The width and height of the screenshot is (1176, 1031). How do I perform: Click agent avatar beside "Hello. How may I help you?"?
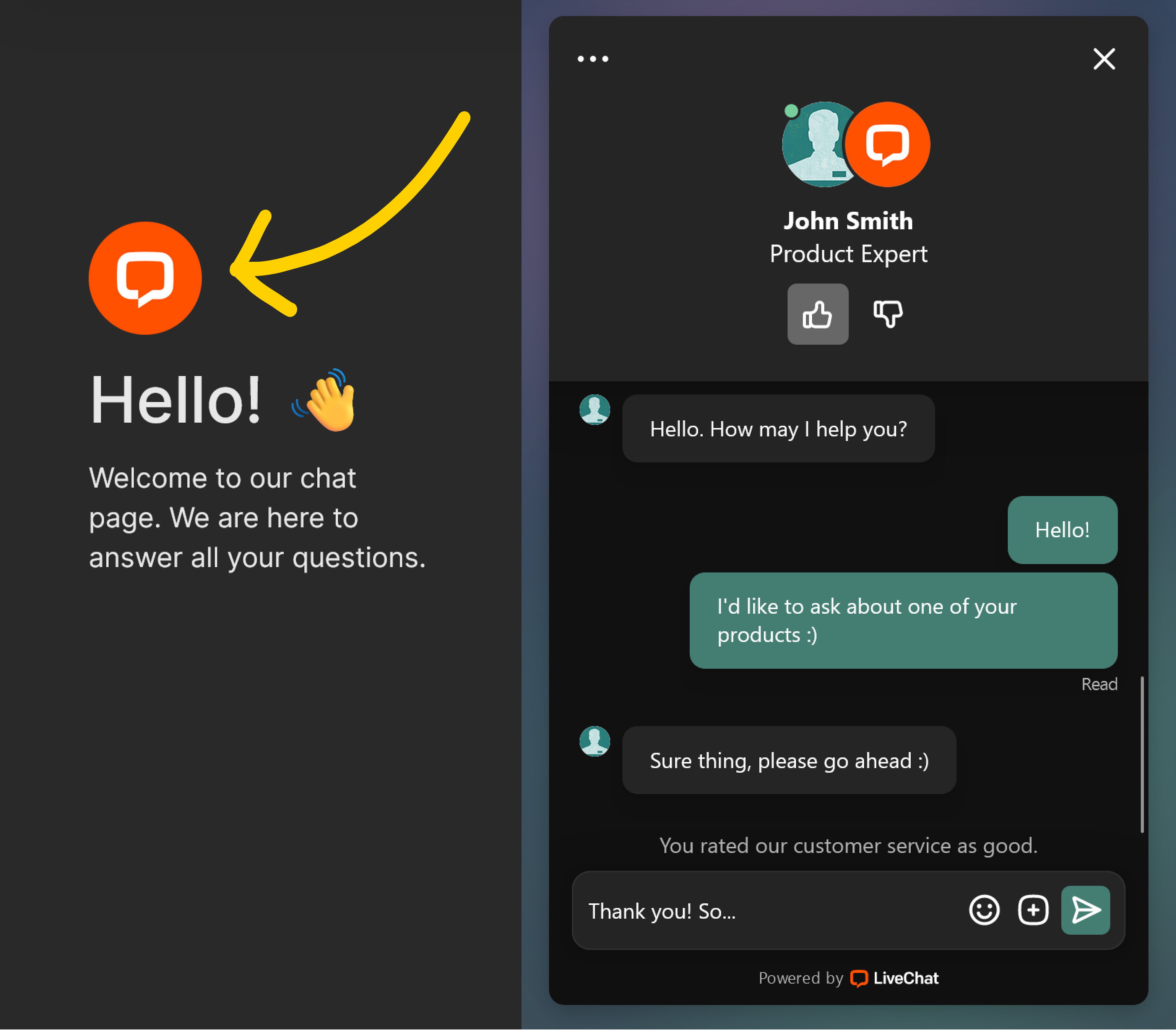point(594,409)
